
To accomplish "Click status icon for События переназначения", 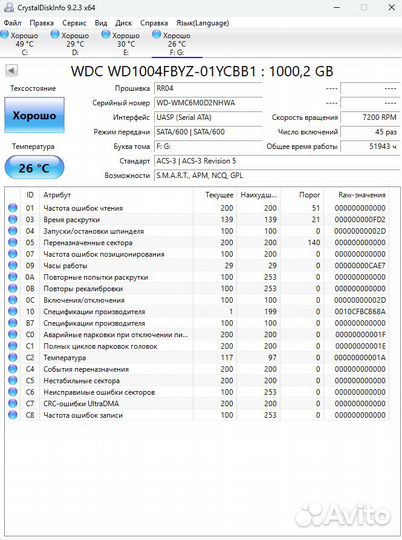I will (13, 369).
